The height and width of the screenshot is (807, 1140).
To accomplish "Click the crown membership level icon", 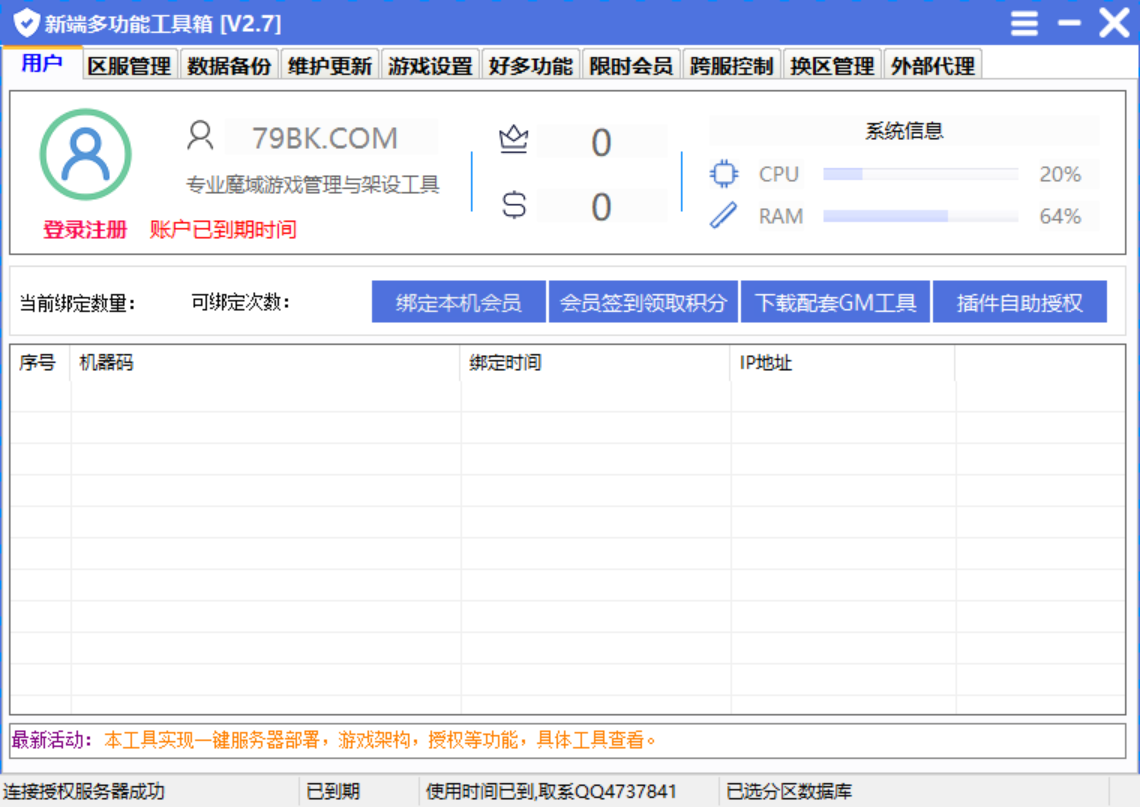I will click(x=513, y=140).
